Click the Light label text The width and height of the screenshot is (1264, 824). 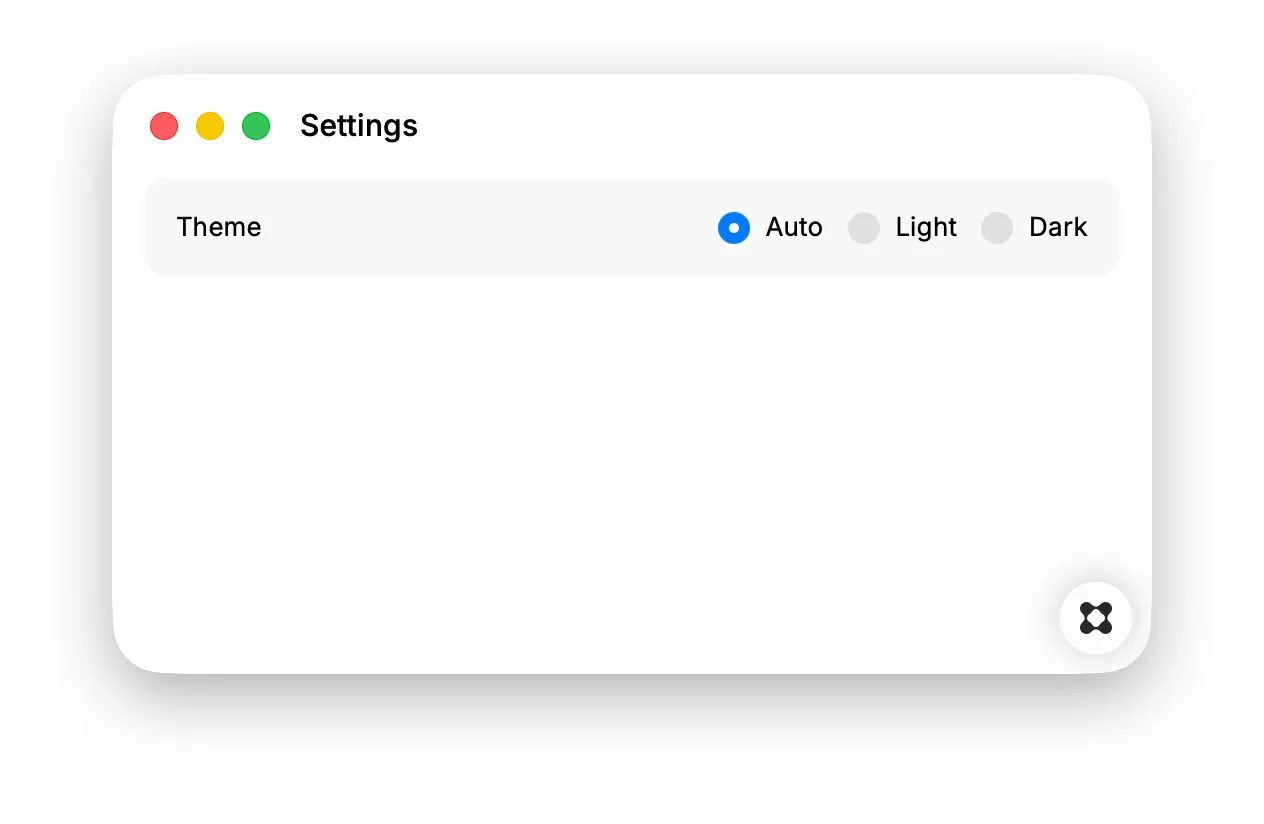point(926,228)
